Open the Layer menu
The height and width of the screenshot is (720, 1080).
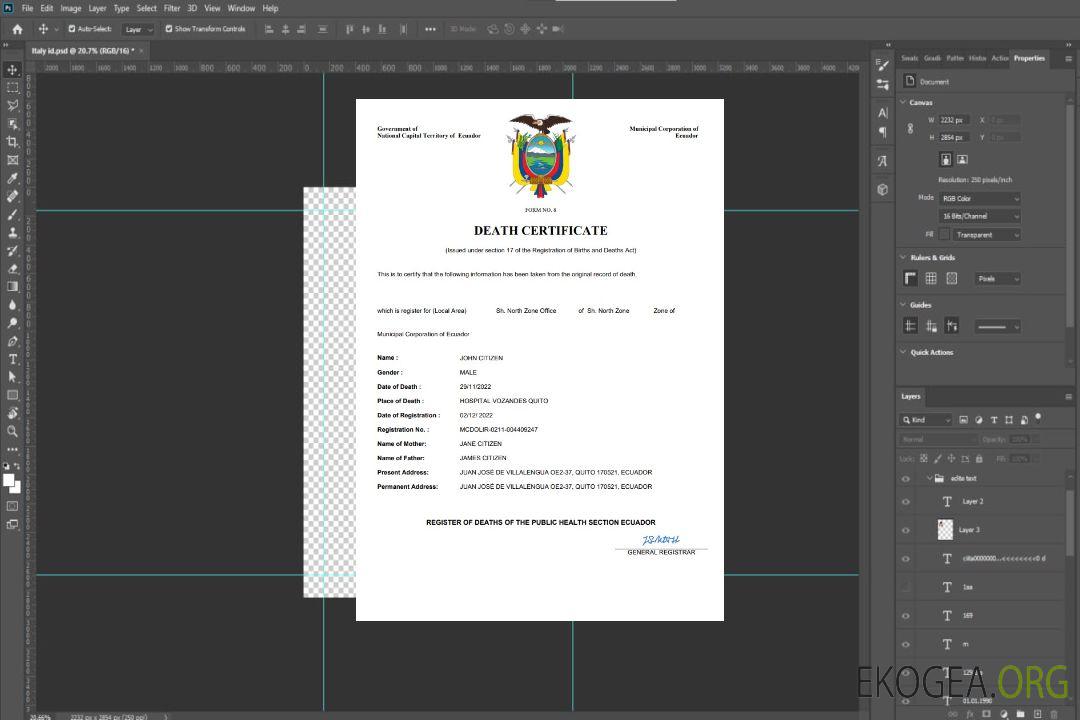97,8
